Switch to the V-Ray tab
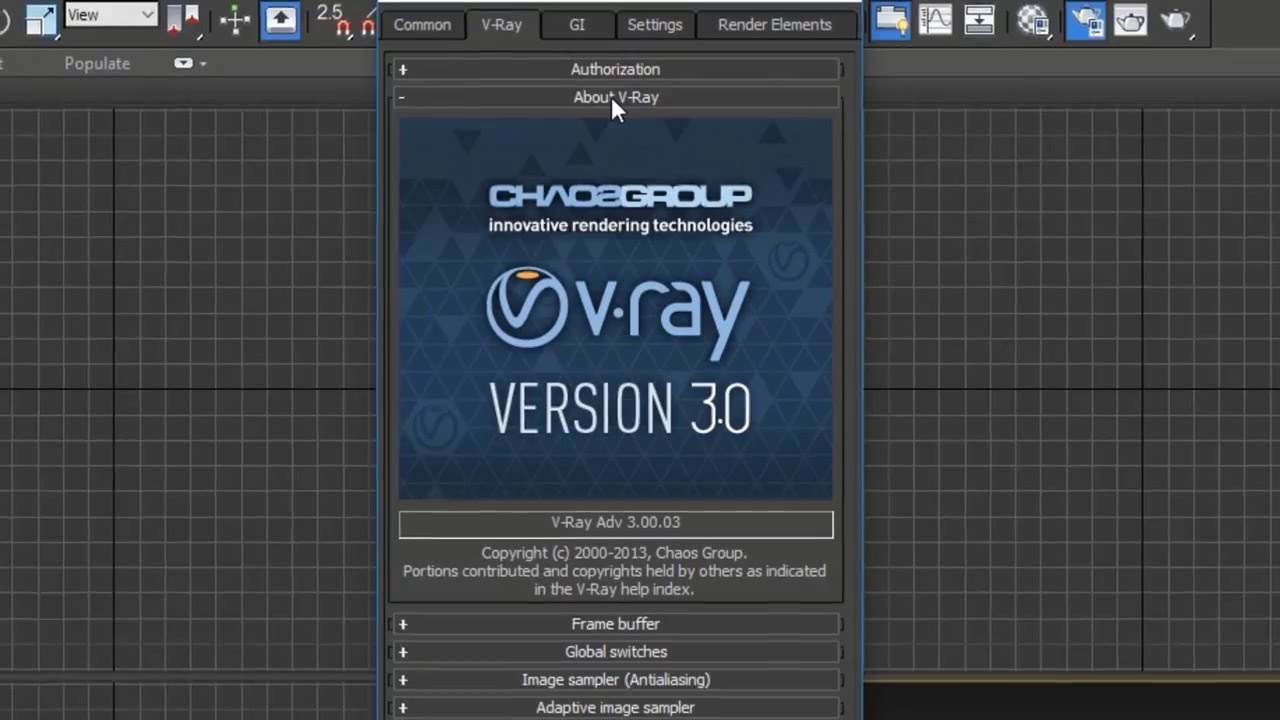Viewport: 1280px width, 720px height. coord(502,25)
